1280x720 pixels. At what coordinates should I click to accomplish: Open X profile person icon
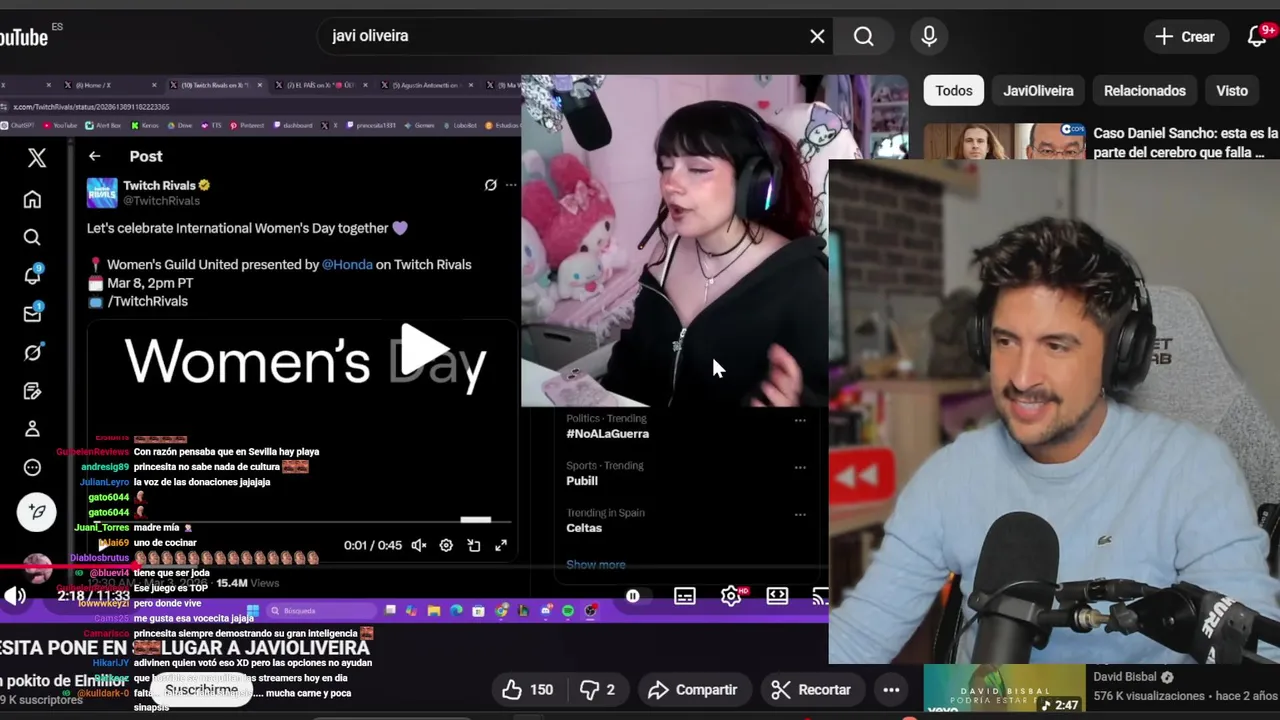coord(32,429)
